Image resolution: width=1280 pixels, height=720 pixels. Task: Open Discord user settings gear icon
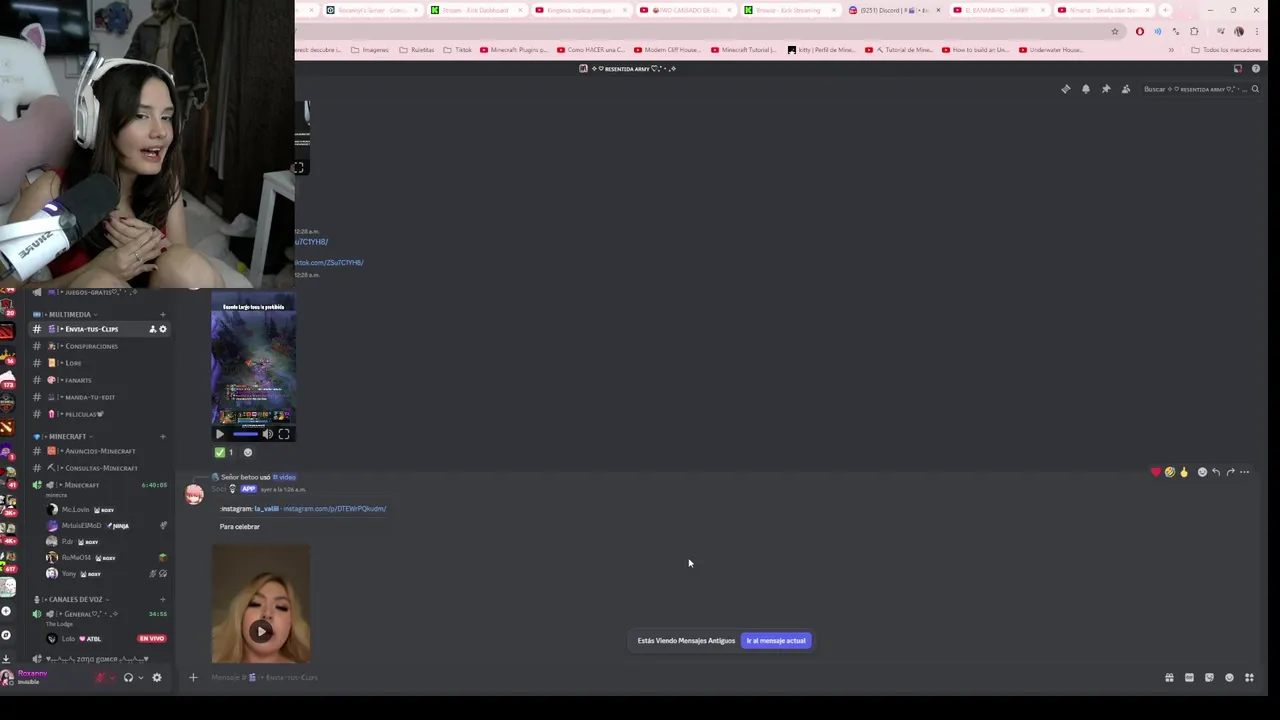pos(156,678)
